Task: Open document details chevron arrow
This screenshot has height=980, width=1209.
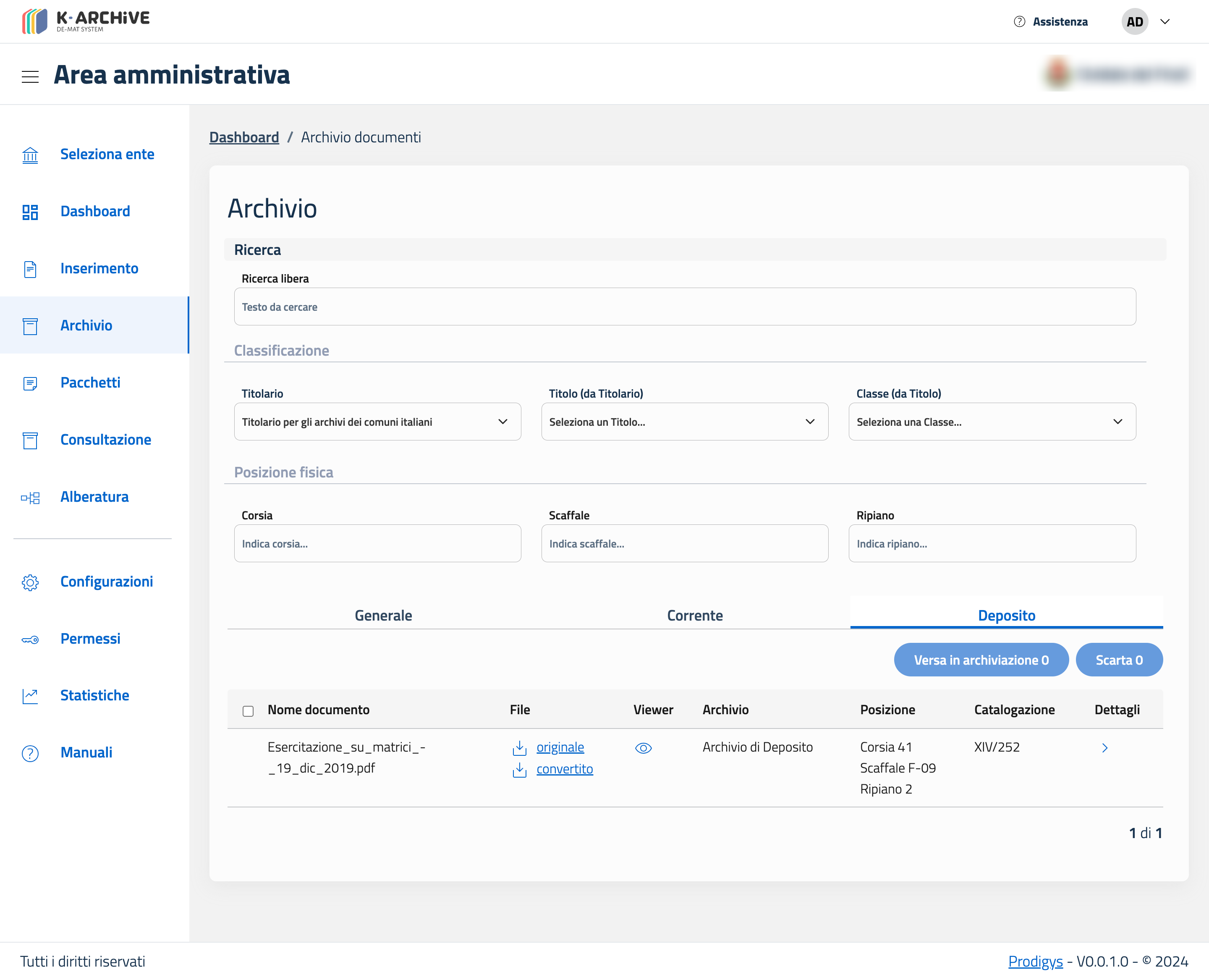Action: coord(1104,748)
